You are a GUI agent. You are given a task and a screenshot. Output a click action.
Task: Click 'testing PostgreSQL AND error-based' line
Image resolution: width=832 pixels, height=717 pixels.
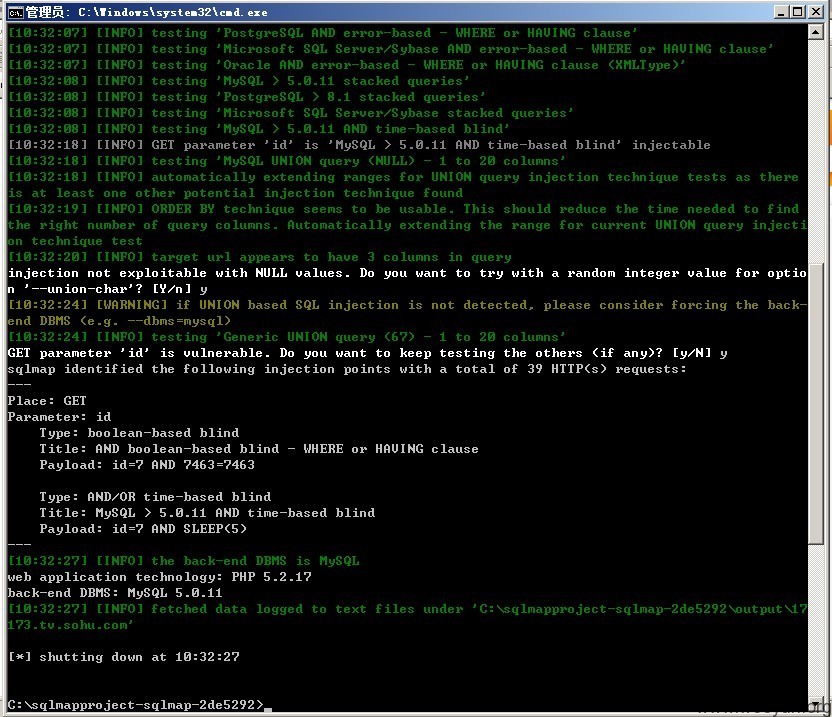click(x=323, y=33)
